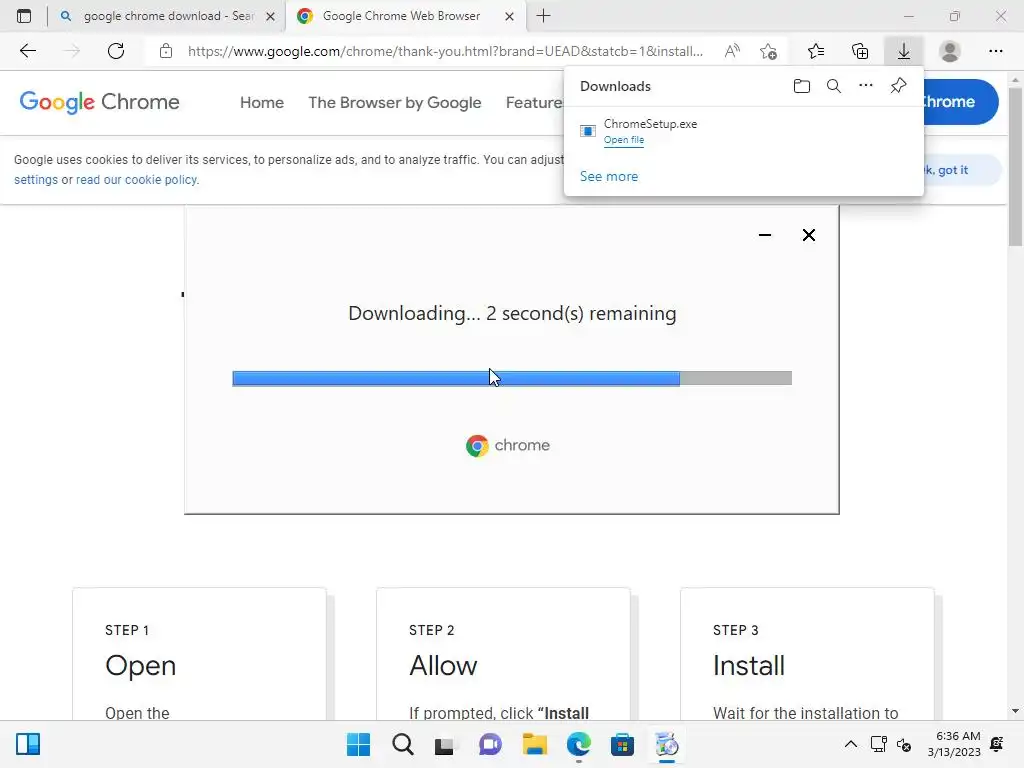
Task: Close the Google Chrome Web Browser tab
Action: coord(509,16)
